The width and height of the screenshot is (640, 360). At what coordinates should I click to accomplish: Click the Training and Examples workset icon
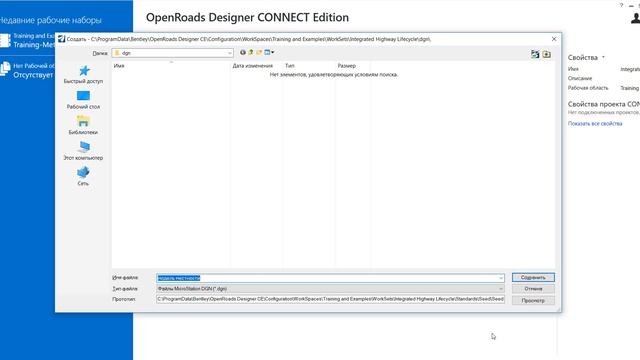tap(5, 40)
